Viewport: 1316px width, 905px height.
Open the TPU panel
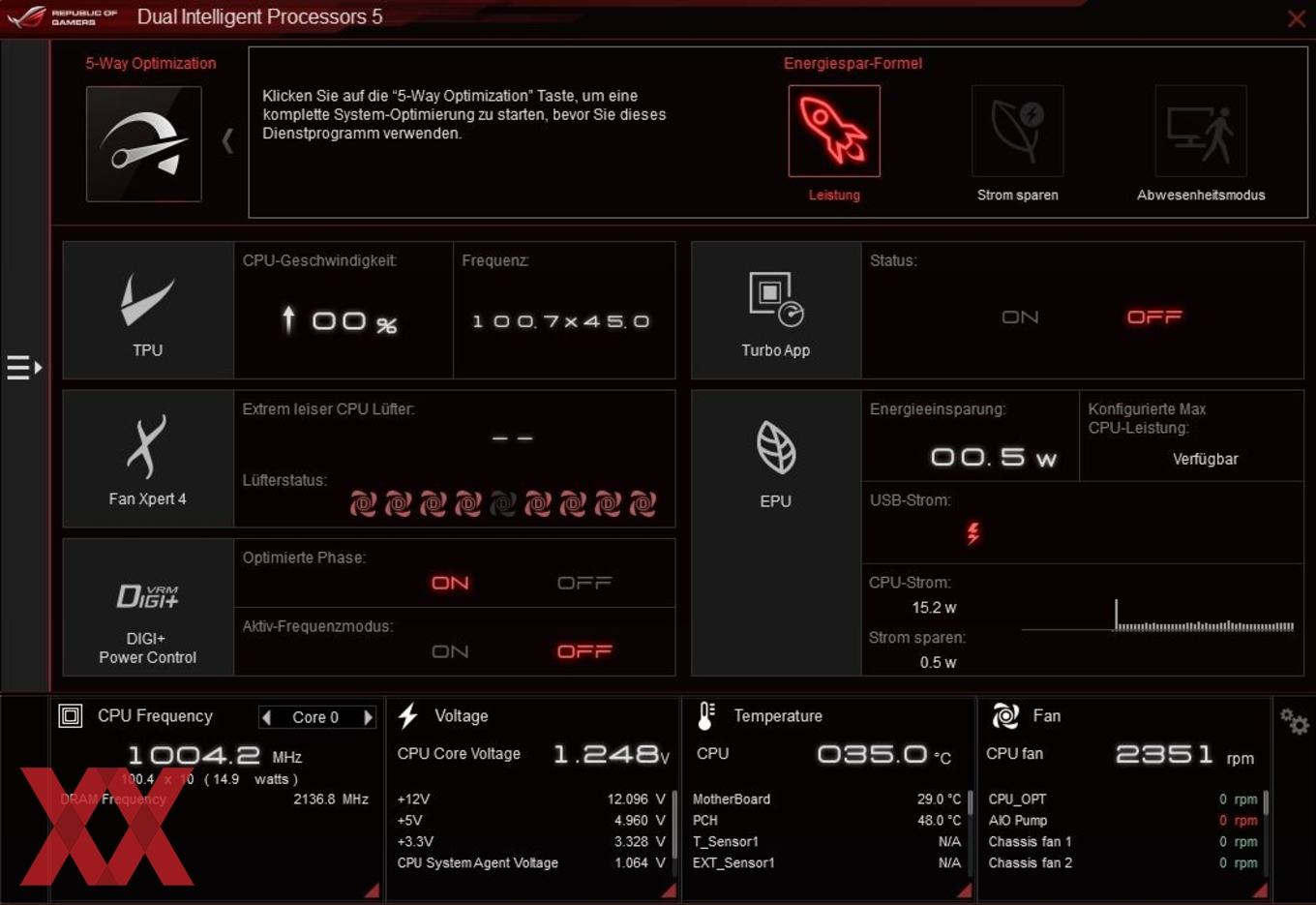click(148, 310)
